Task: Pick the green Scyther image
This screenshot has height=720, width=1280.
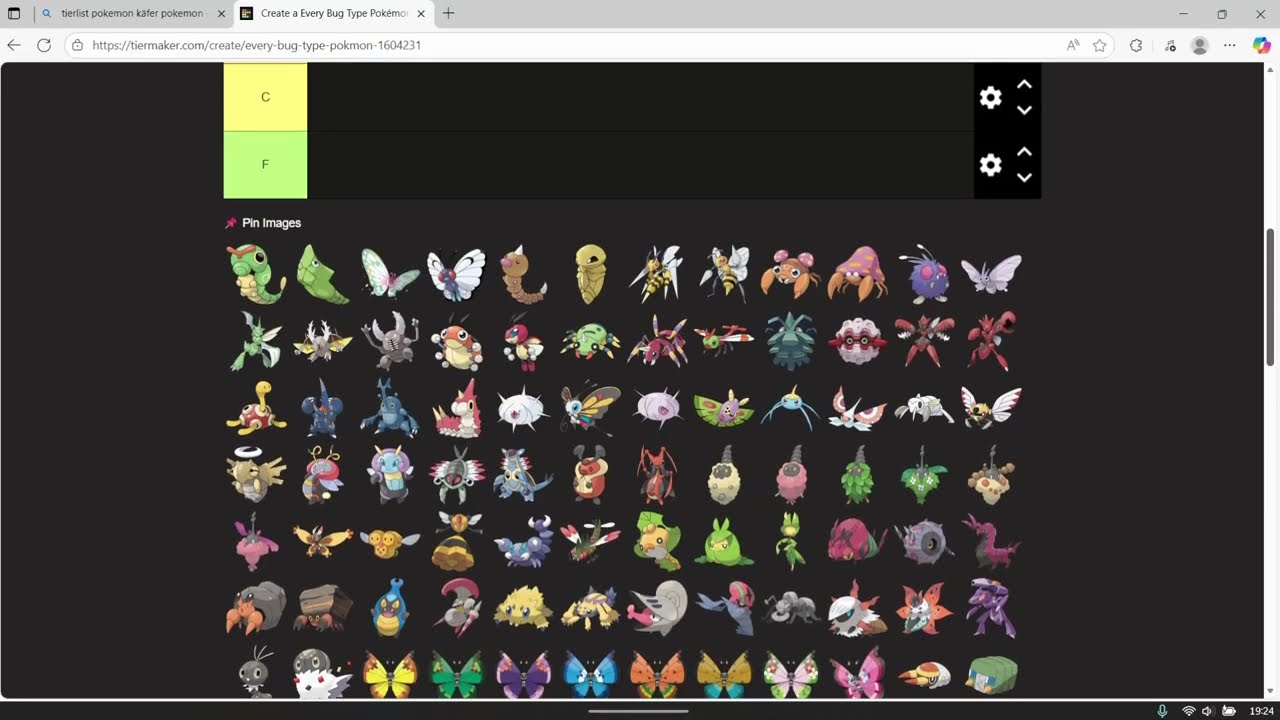Action: (256, 340)
